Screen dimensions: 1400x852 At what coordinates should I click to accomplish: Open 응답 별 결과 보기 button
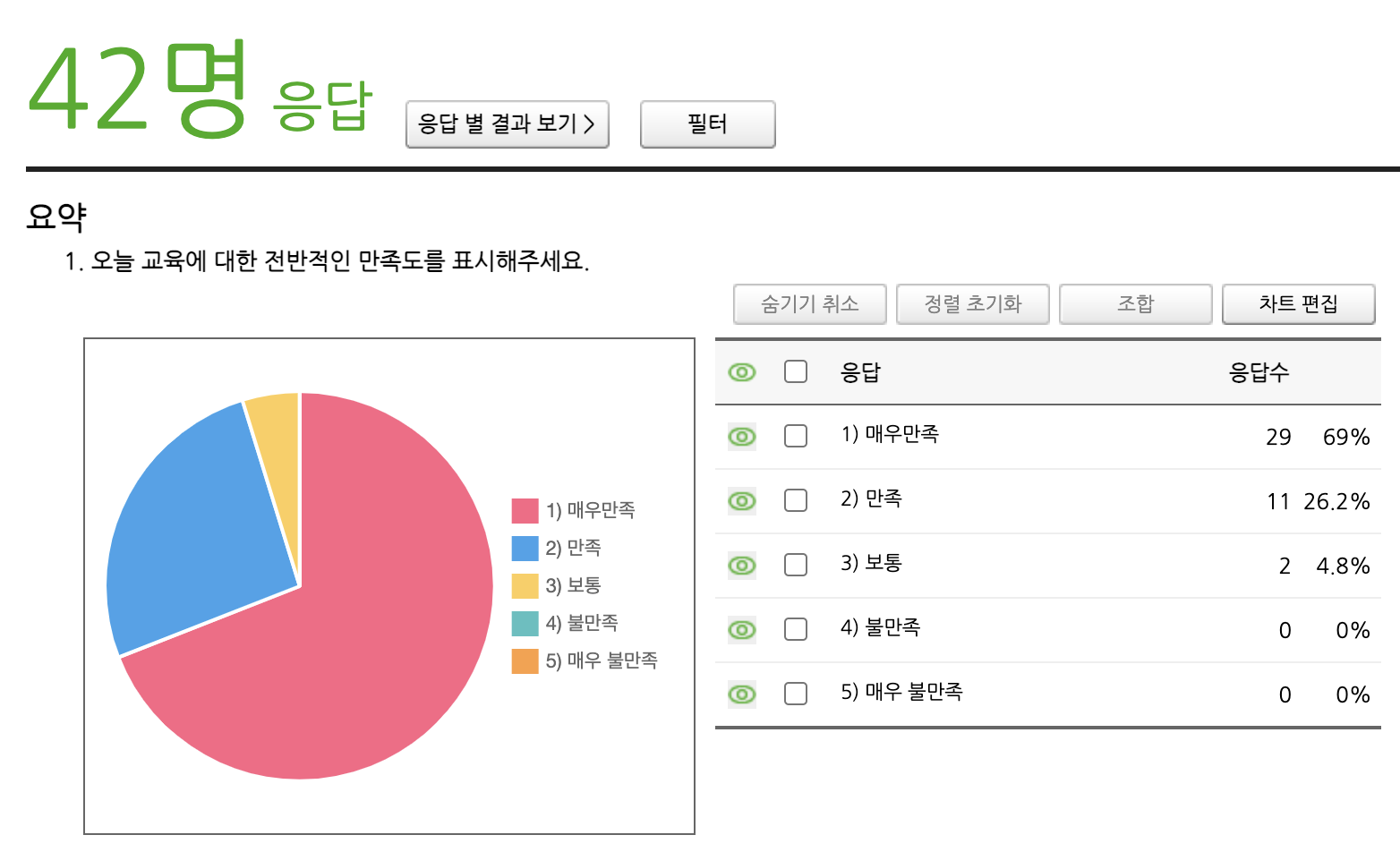pos(507,124)
